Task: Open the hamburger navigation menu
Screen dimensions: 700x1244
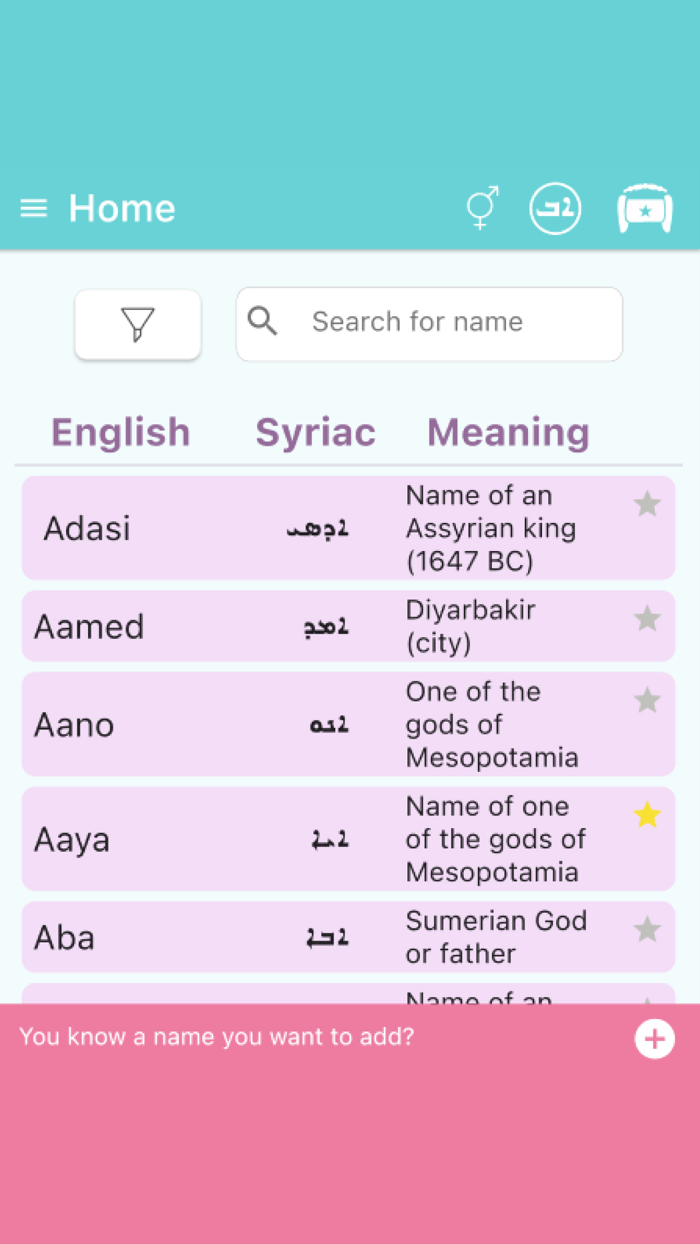Action: [x=34, y=208]
